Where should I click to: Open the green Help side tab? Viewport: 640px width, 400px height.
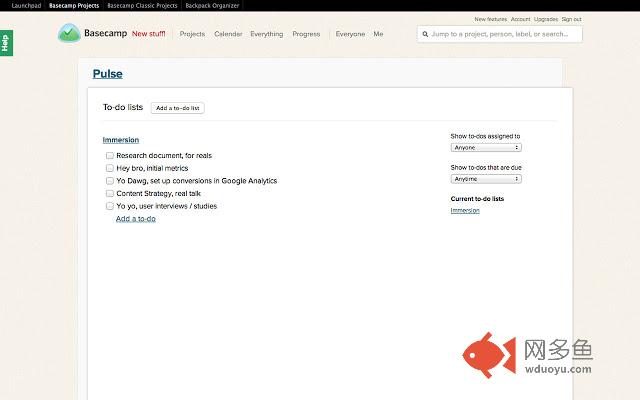tap(6, 43)
